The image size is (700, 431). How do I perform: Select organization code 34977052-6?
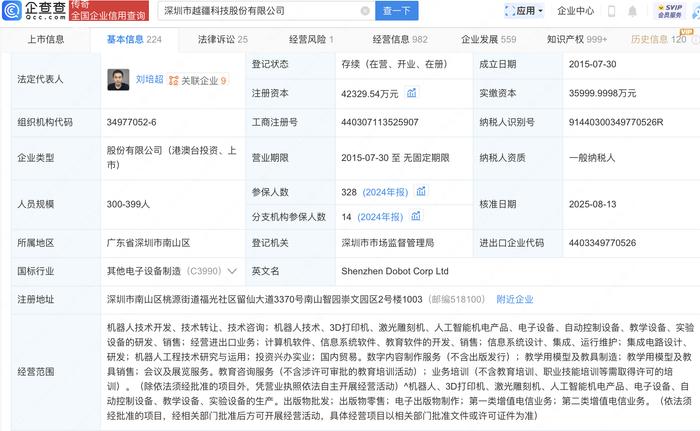click(131, 122)
